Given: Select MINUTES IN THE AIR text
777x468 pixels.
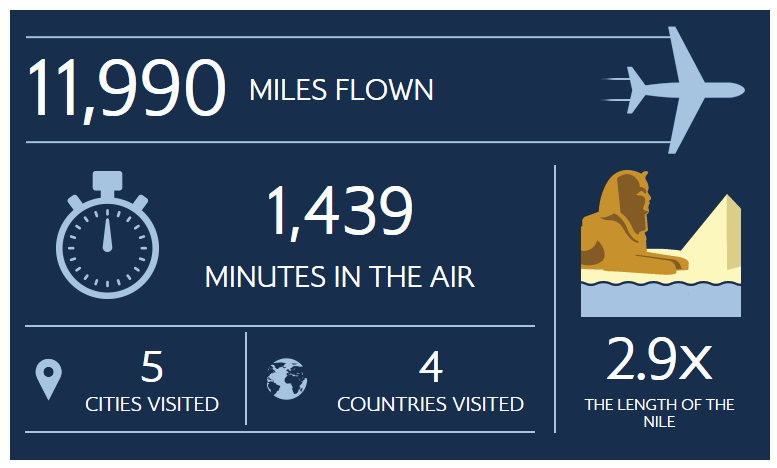Looking at the screenshot, I should tap(340, 277).
